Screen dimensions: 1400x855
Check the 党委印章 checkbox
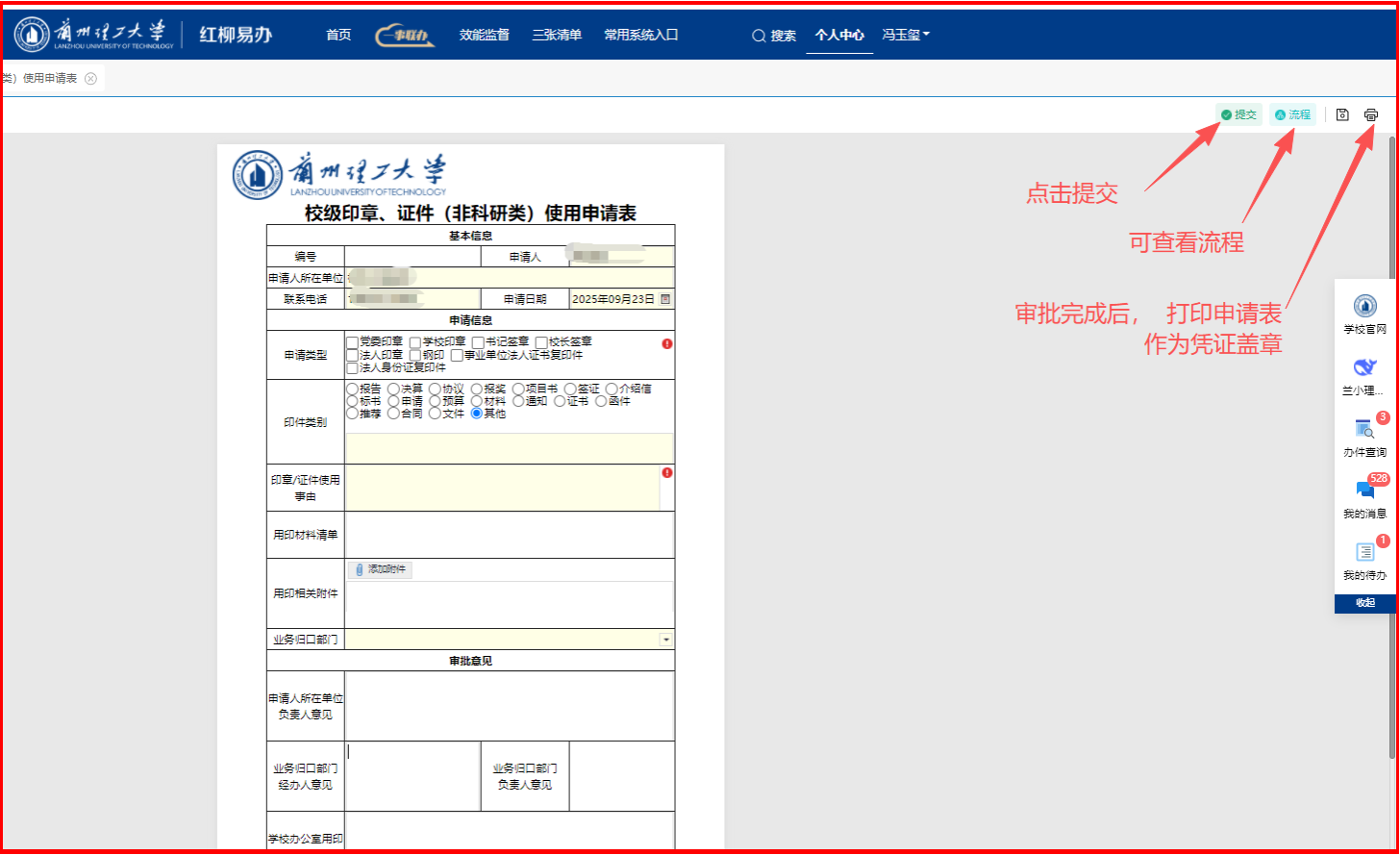pyautogui.click(x=352, y=342)
